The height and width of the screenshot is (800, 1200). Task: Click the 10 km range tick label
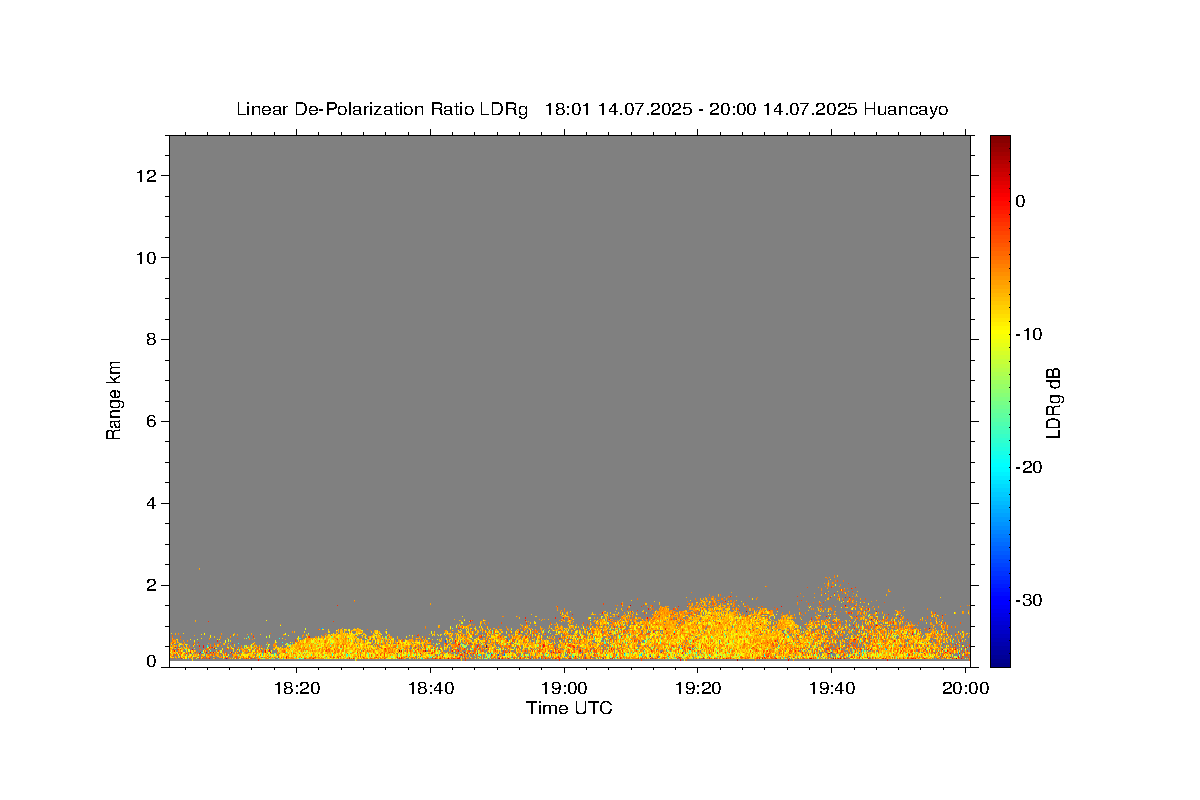coord(148,258)
